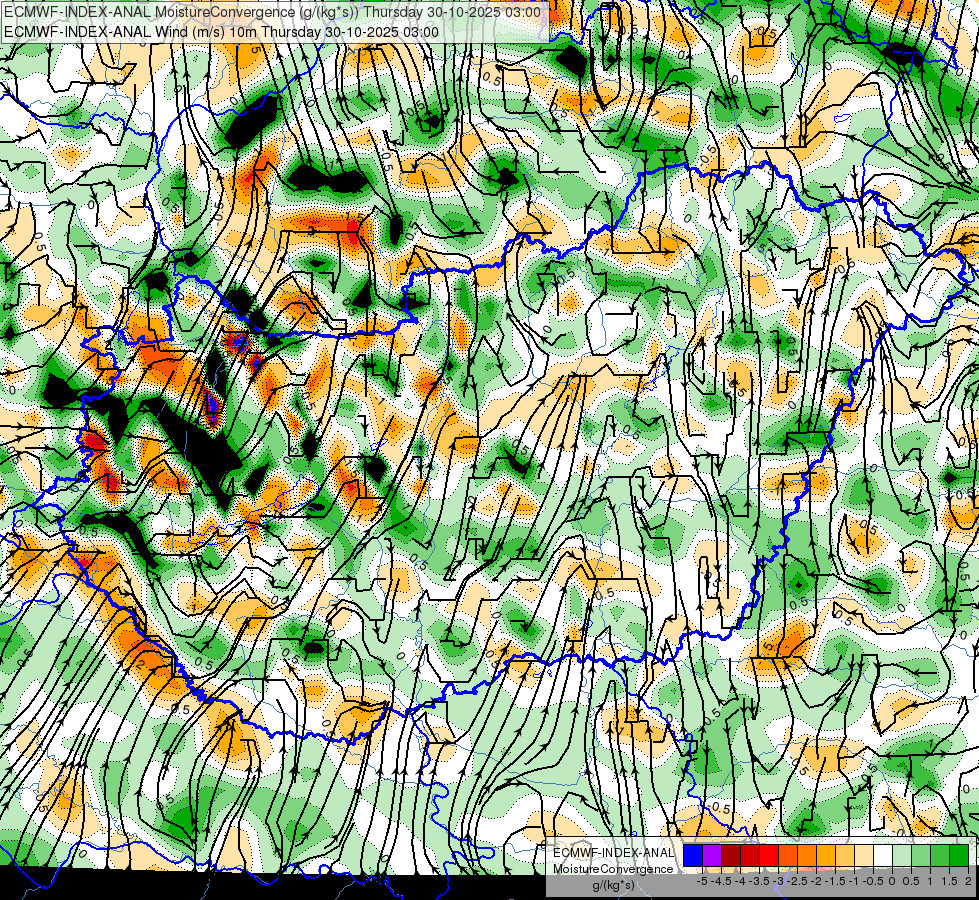
Task: Click the purple swatch in the legend
Action: 712,855
